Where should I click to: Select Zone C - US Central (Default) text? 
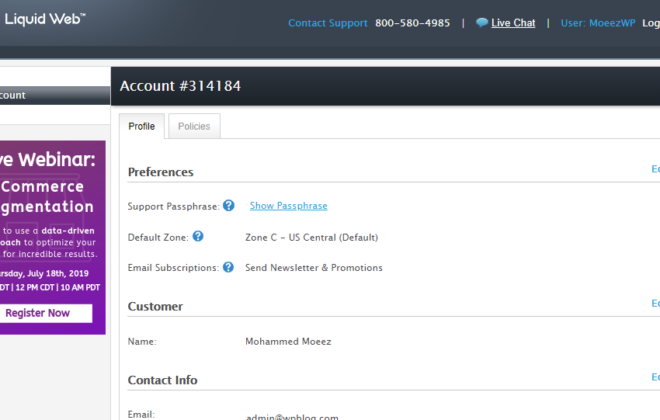tap(311, 237)
